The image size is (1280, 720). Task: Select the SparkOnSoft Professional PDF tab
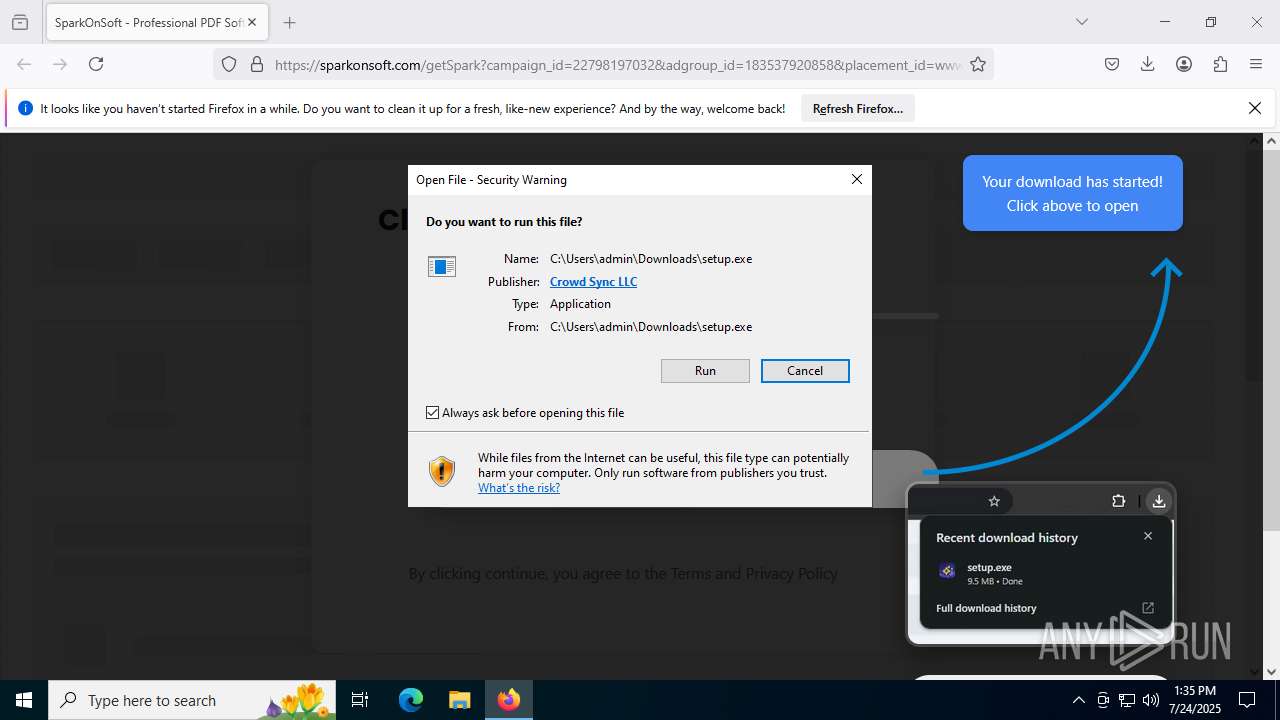[x=156, y=22]
